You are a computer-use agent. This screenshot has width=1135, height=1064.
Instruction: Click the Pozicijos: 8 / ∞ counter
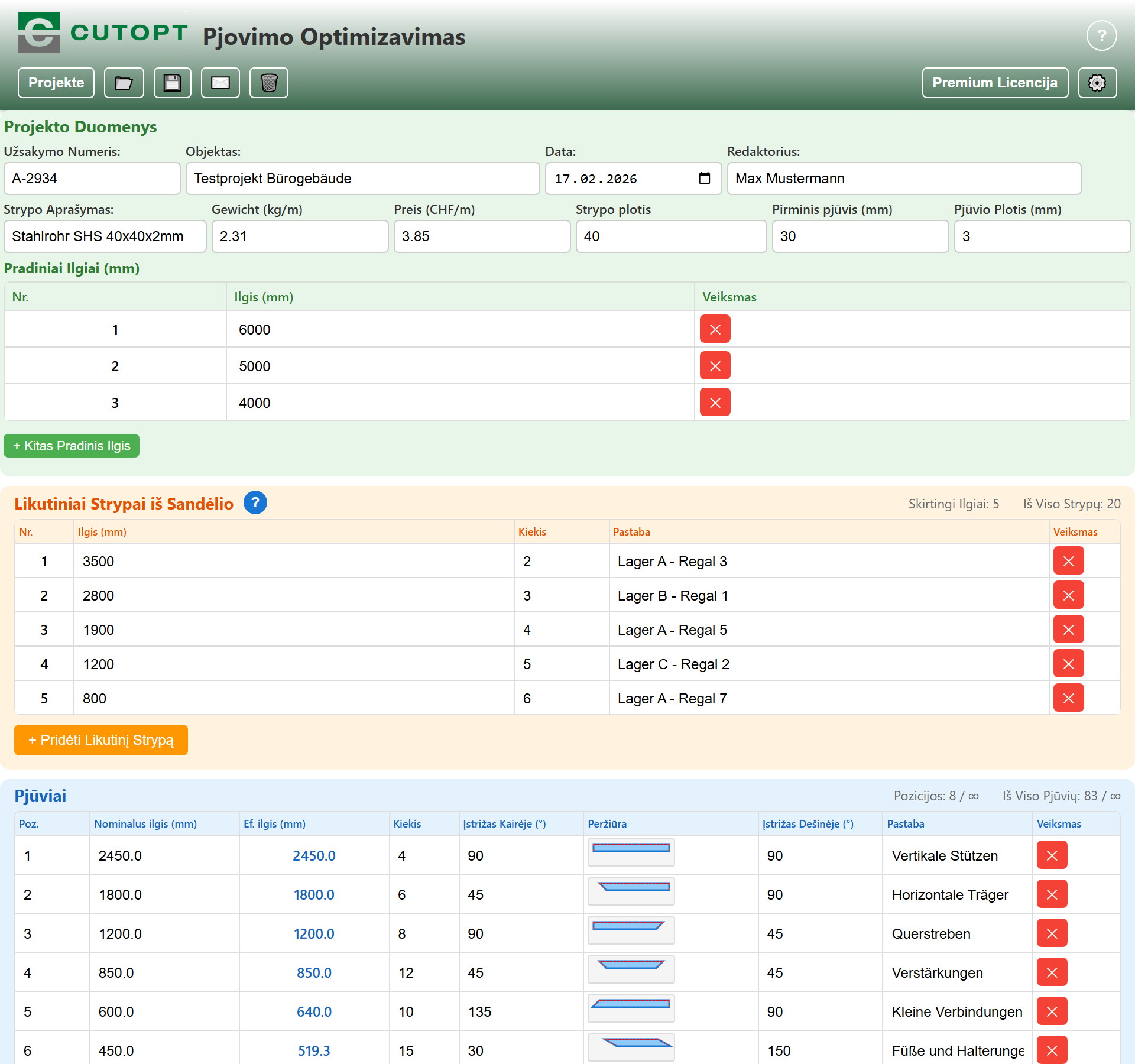[936, 796]
